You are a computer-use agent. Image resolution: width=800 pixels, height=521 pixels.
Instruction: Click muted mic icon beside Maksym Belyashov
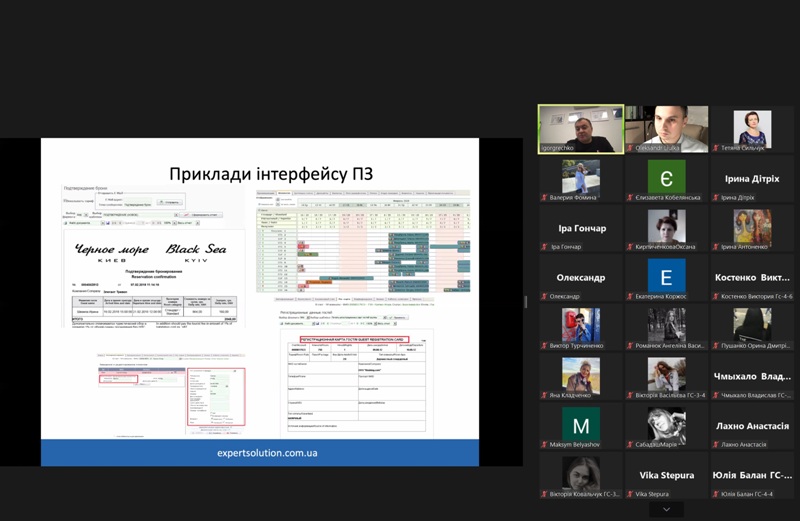tap(545, 445)
